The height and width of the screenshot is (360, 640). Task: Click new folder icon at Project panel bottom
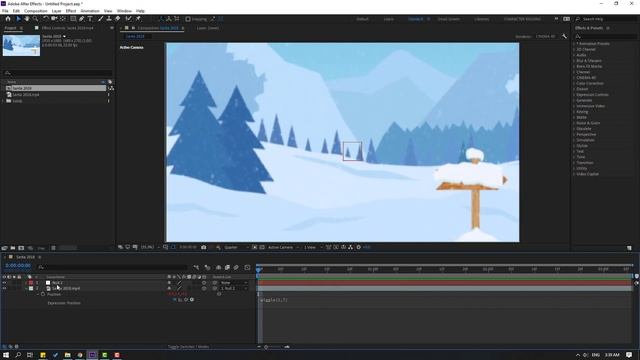13,248
